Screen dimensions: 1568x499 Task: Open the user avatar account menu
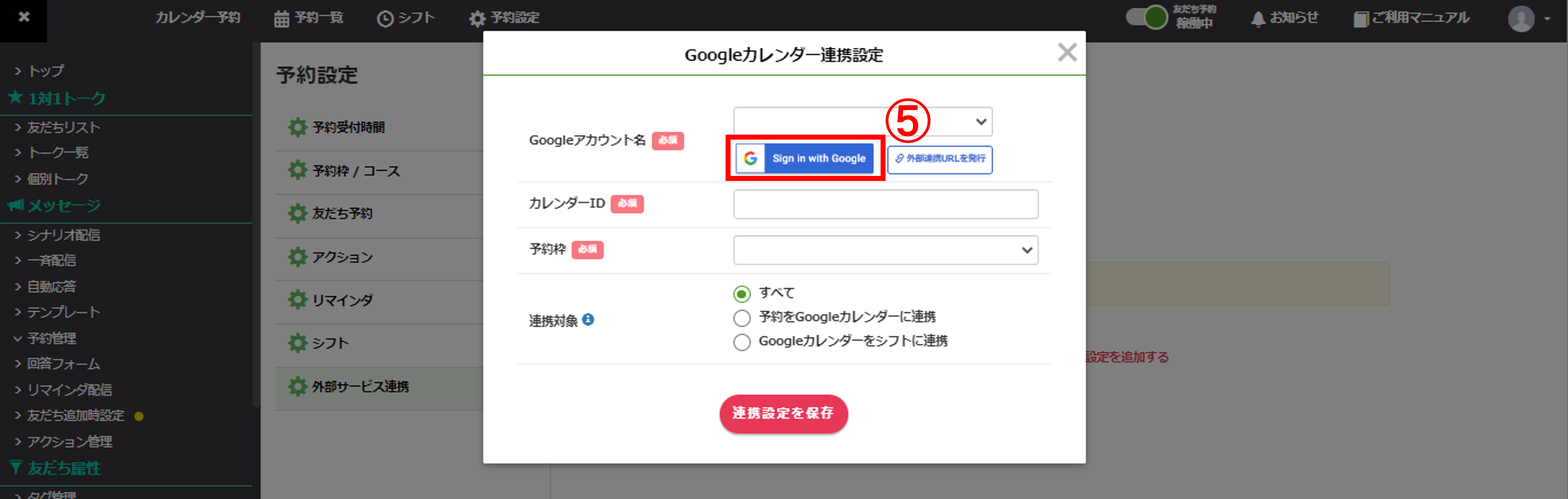[x=1528, y=18]
